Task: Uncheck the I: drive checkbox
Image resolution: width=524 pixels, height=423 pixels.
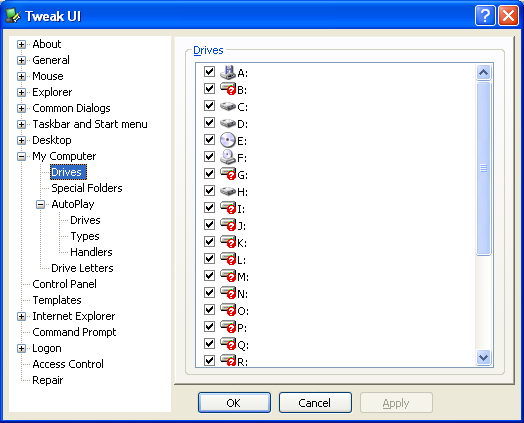Action: 209,207
